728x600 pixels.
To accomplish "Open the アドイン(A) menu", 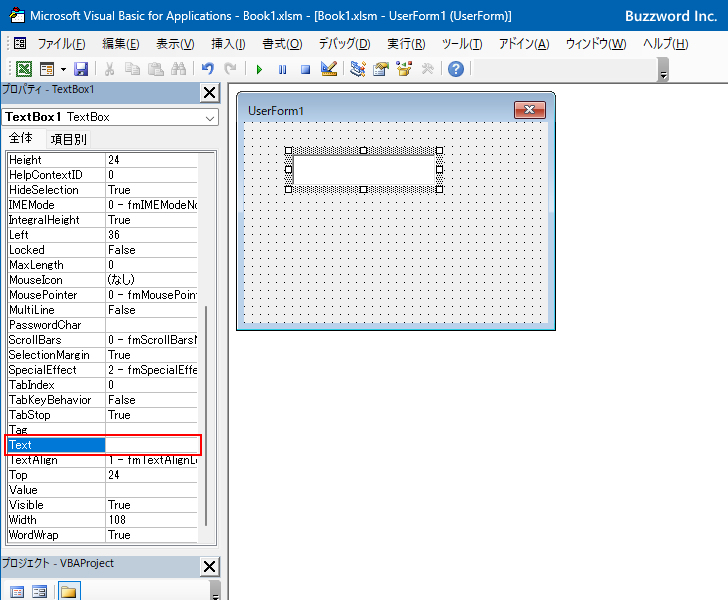I will 524,44.
